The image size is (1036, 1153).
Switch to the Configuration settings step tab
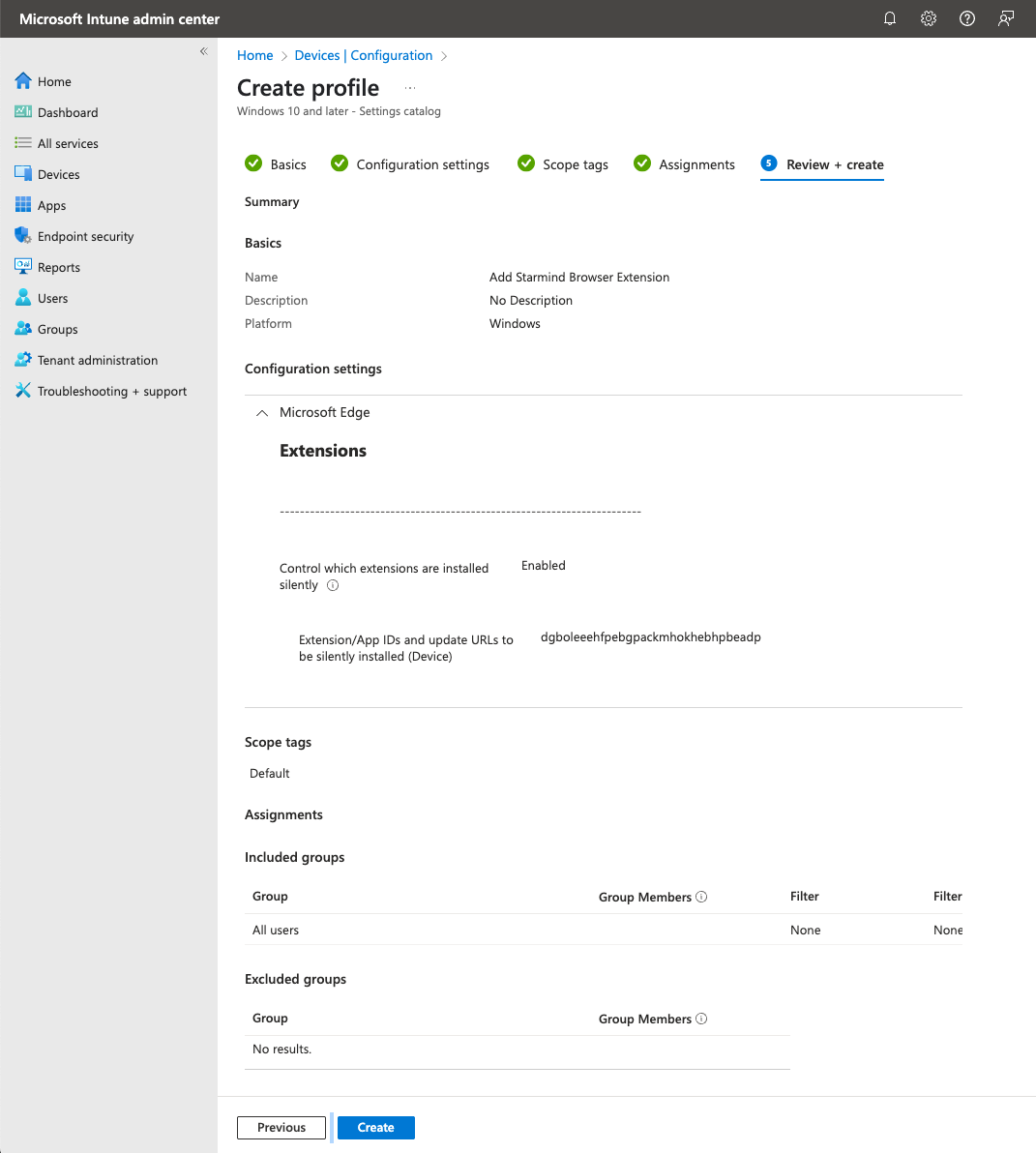click(410, 164)
